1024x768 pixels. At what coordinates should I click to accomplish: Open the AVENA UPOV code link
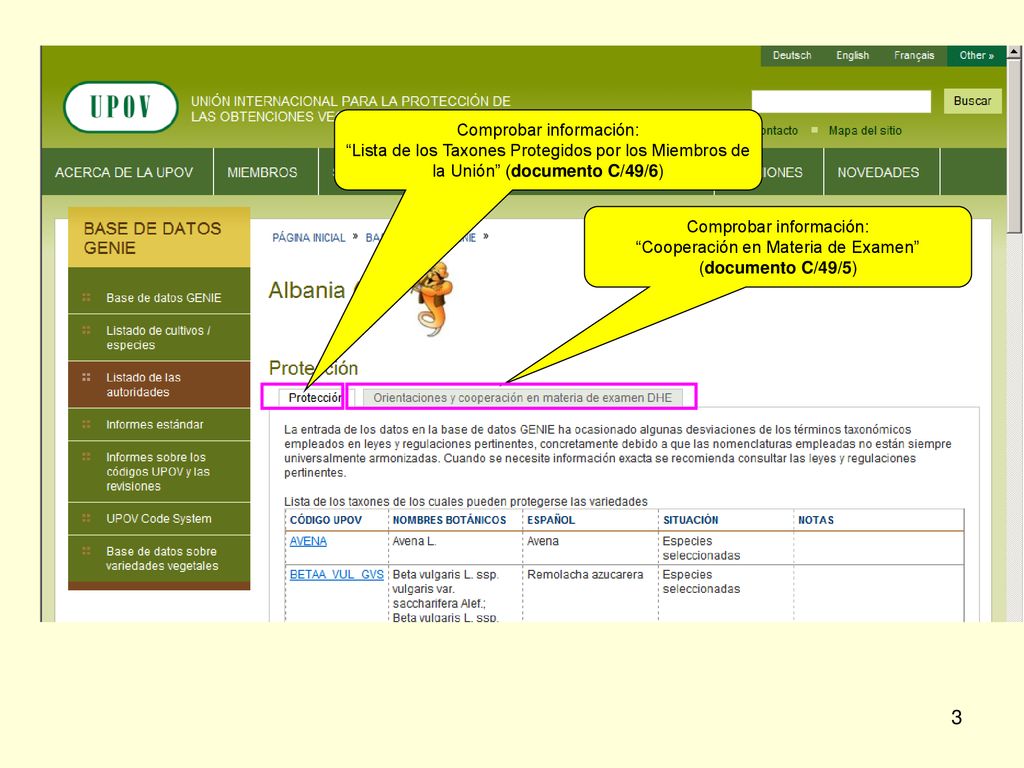coord(308,541)
